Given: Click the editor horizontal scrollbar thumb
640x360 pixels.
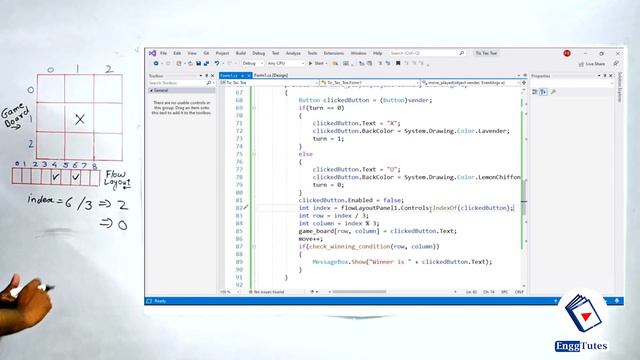Looking at the screenshot, I should click(x=360, y=292).
